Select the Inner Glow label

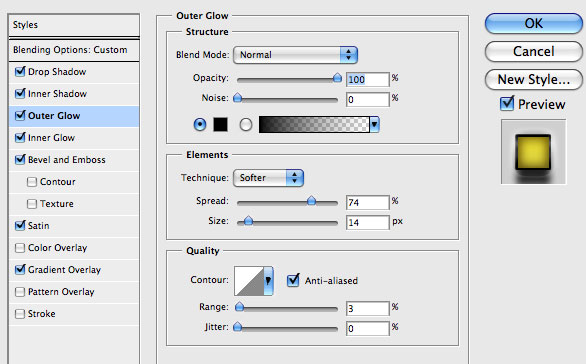pyautogui.click(x=52, y=138)
